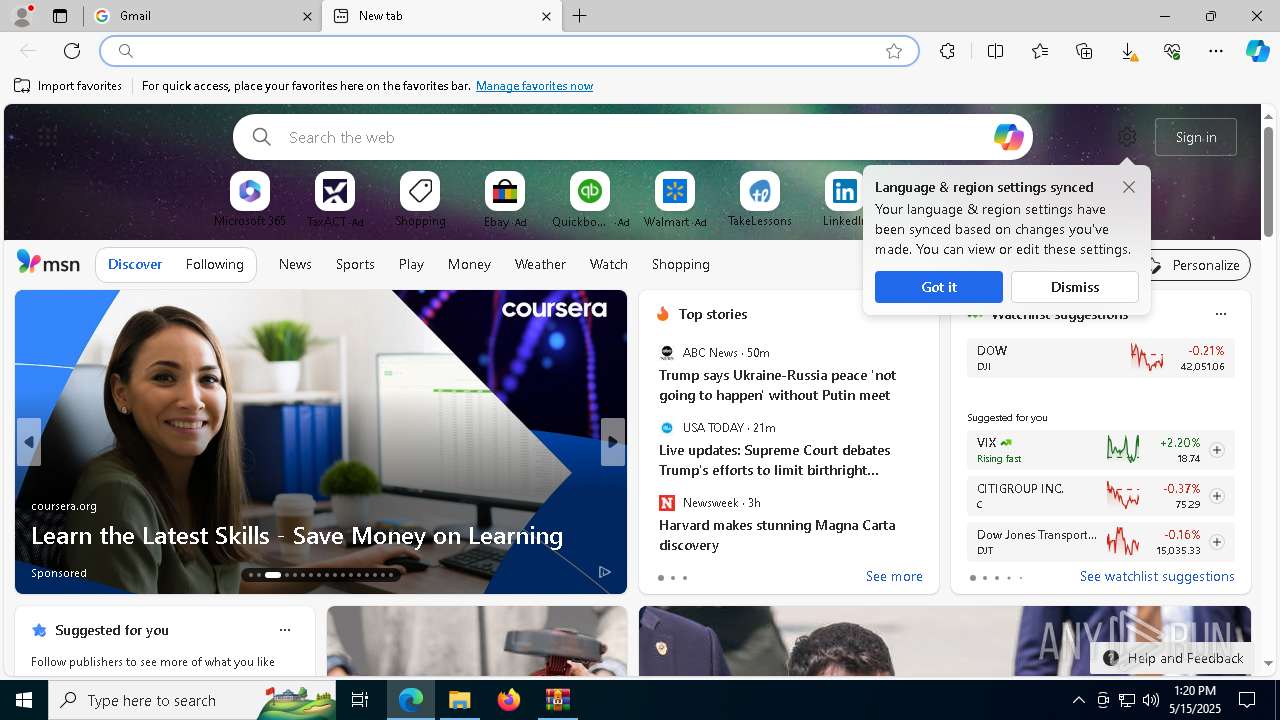Open the Weather section
Viewport: 1280px width, 720px height.
click(x=540, y=264)
